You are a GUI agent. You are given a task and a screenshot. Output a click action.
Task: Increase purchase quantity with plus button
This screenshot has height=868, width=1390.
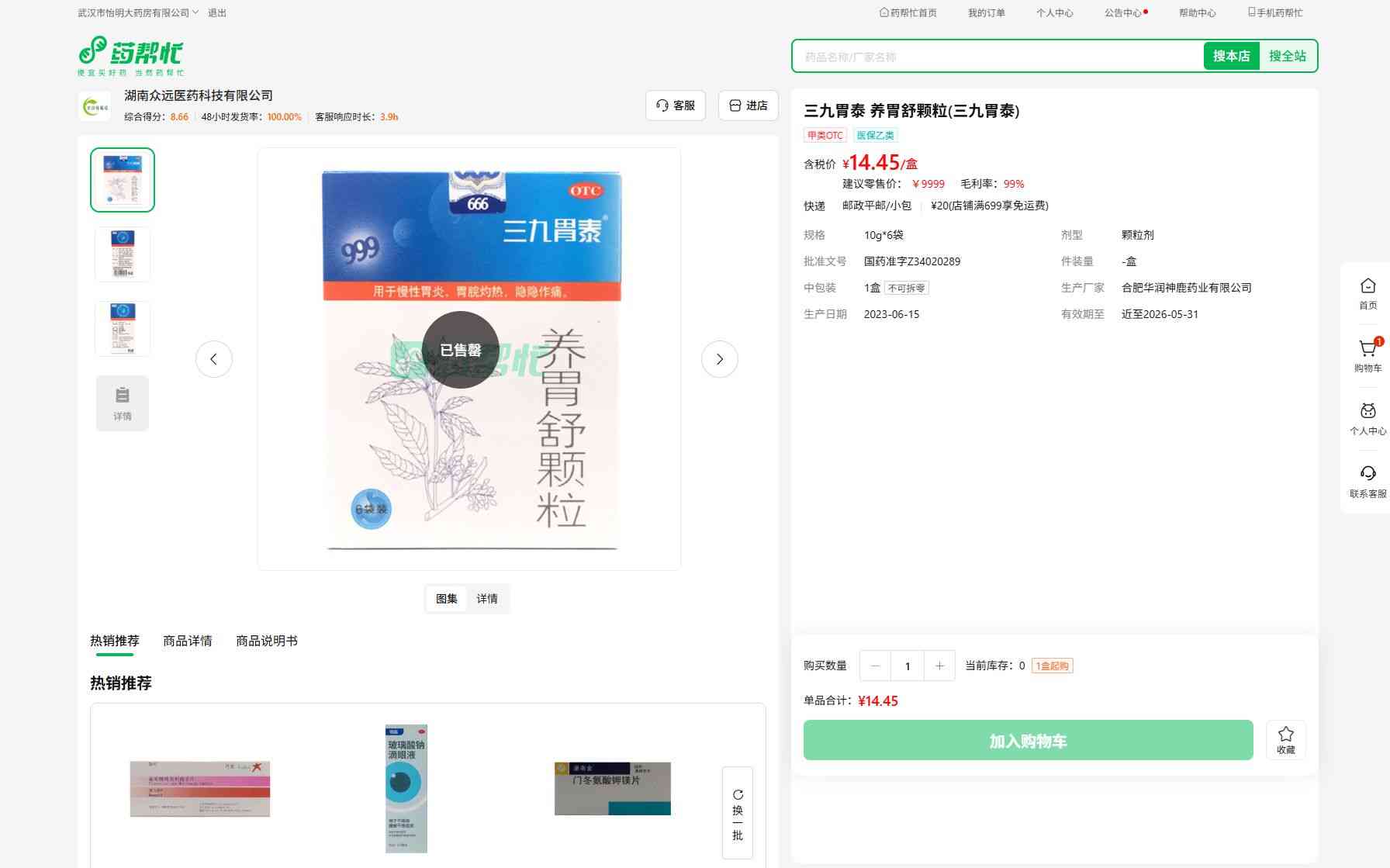pyautogui.click(x=939, y=666)
